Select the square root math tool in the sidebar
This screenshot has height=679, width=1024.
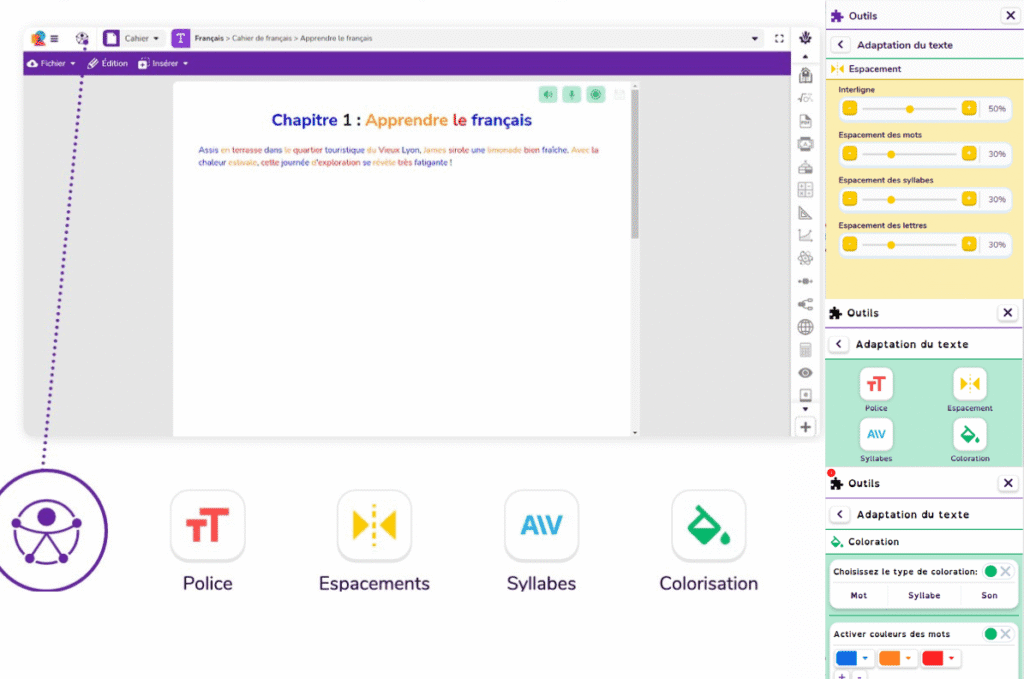click(806, 97)
